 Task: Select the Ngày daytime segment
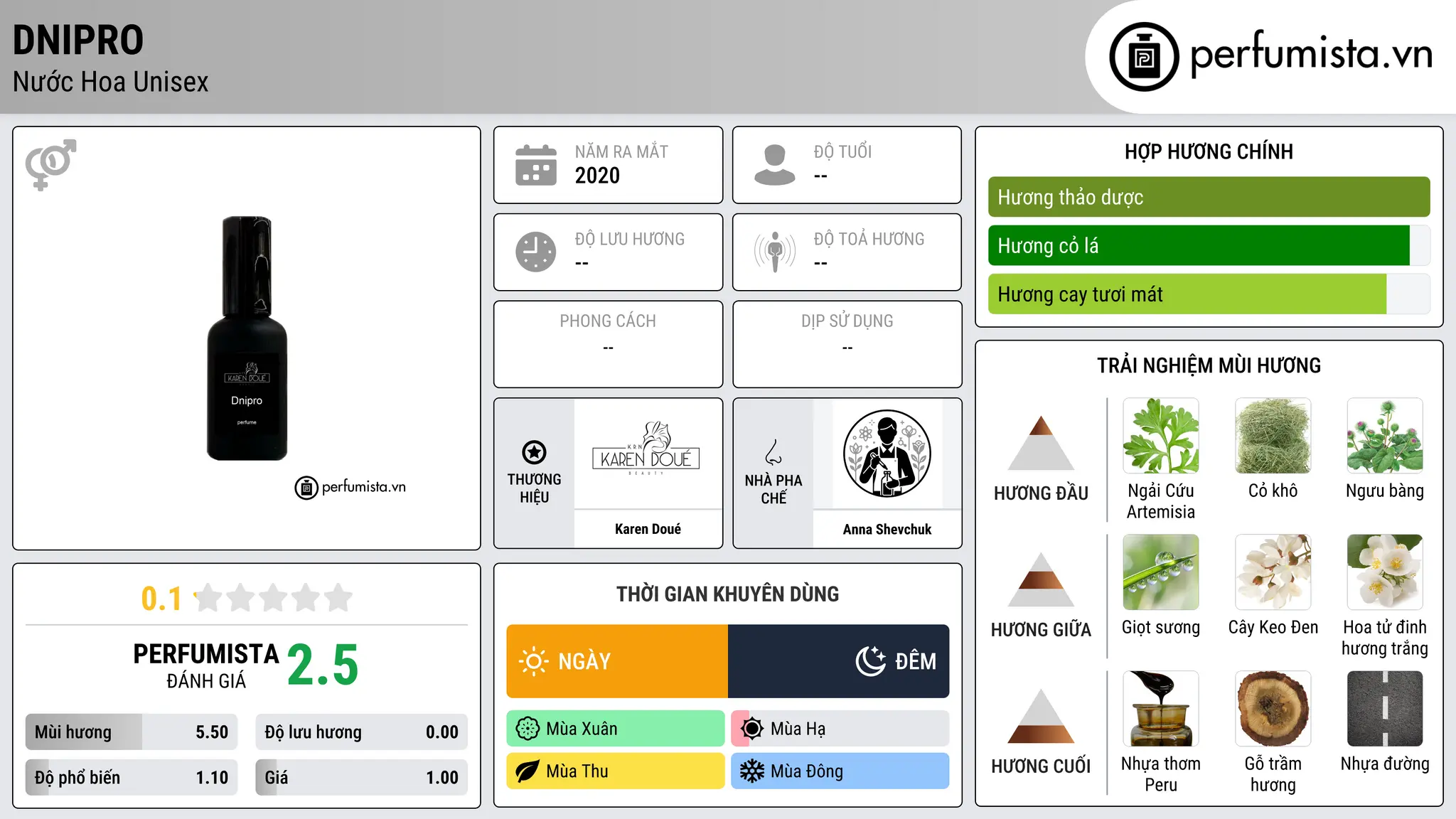617,661
